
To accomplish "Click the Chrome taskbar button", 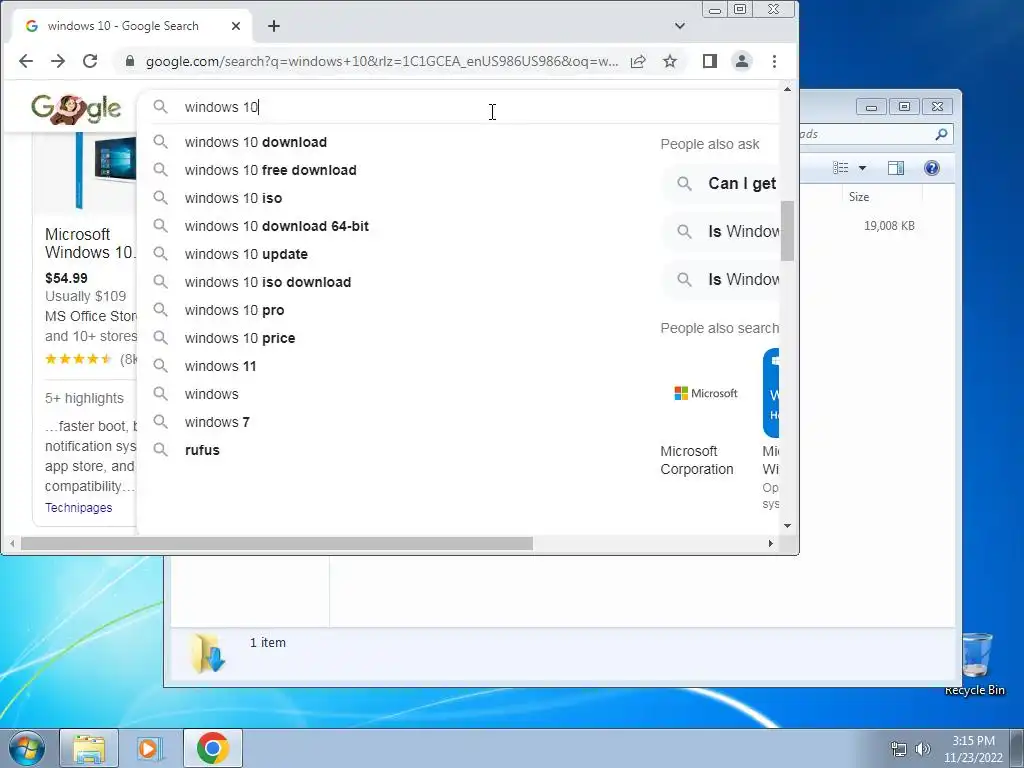I will coord(212,748).
